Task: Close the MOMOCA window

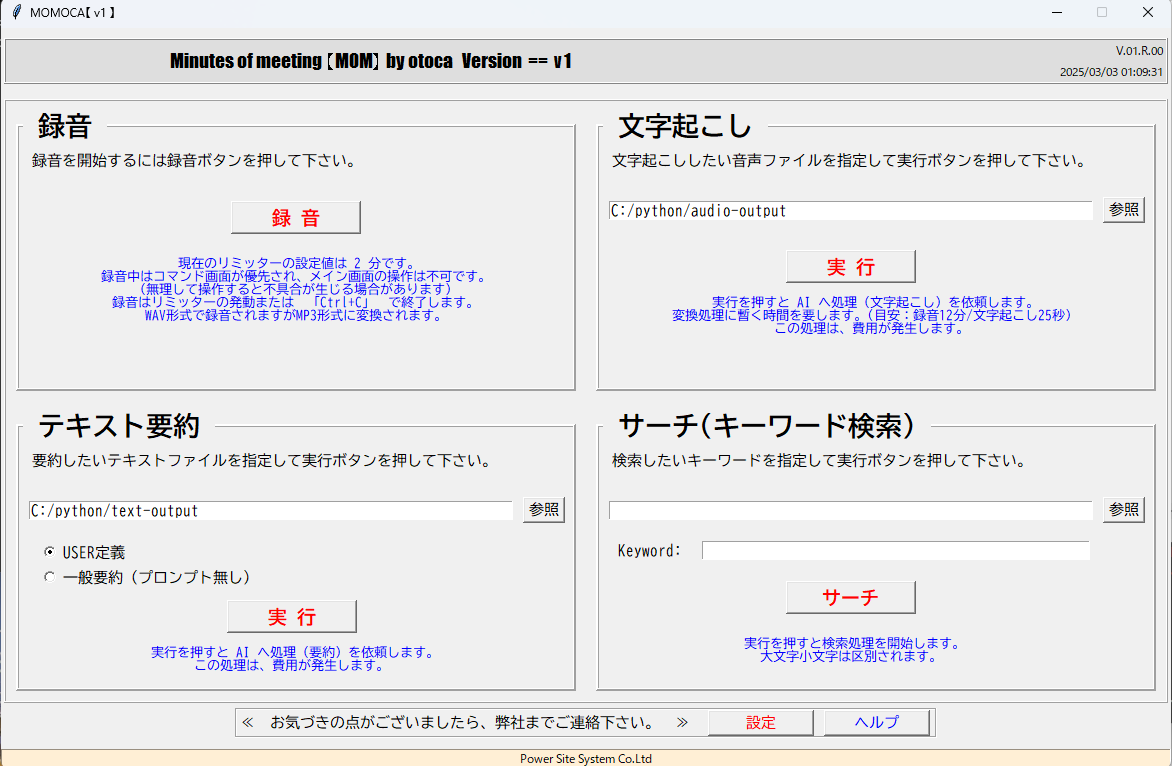Action: click(1147, 12)
